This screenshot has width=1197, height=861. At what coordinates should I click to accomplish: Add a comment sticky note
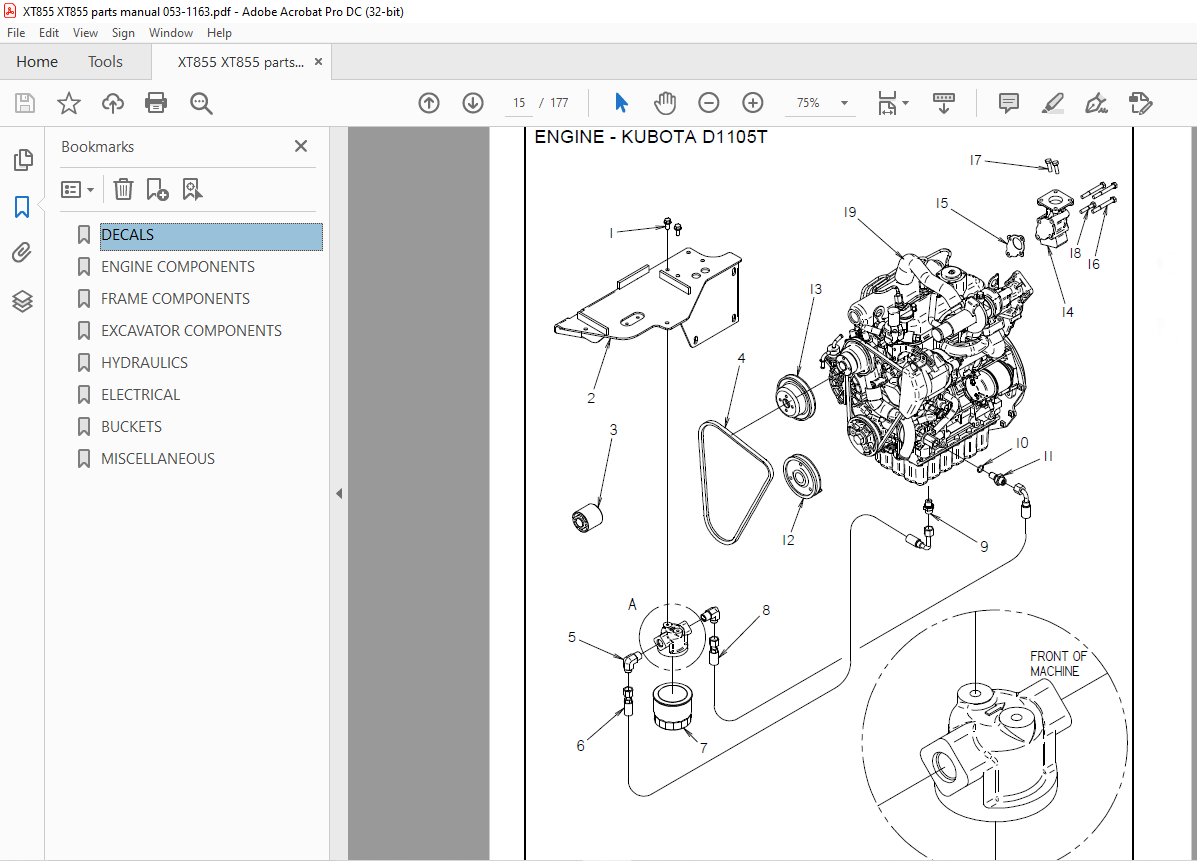click(x=1008, y=103)
